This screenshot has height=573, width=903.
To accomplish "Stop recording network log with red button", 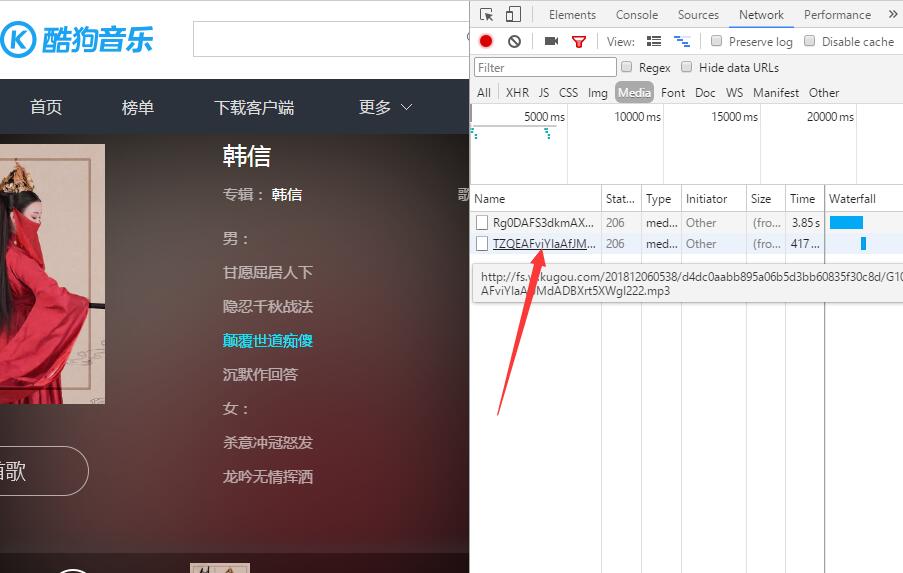I will tap(486, 41).
